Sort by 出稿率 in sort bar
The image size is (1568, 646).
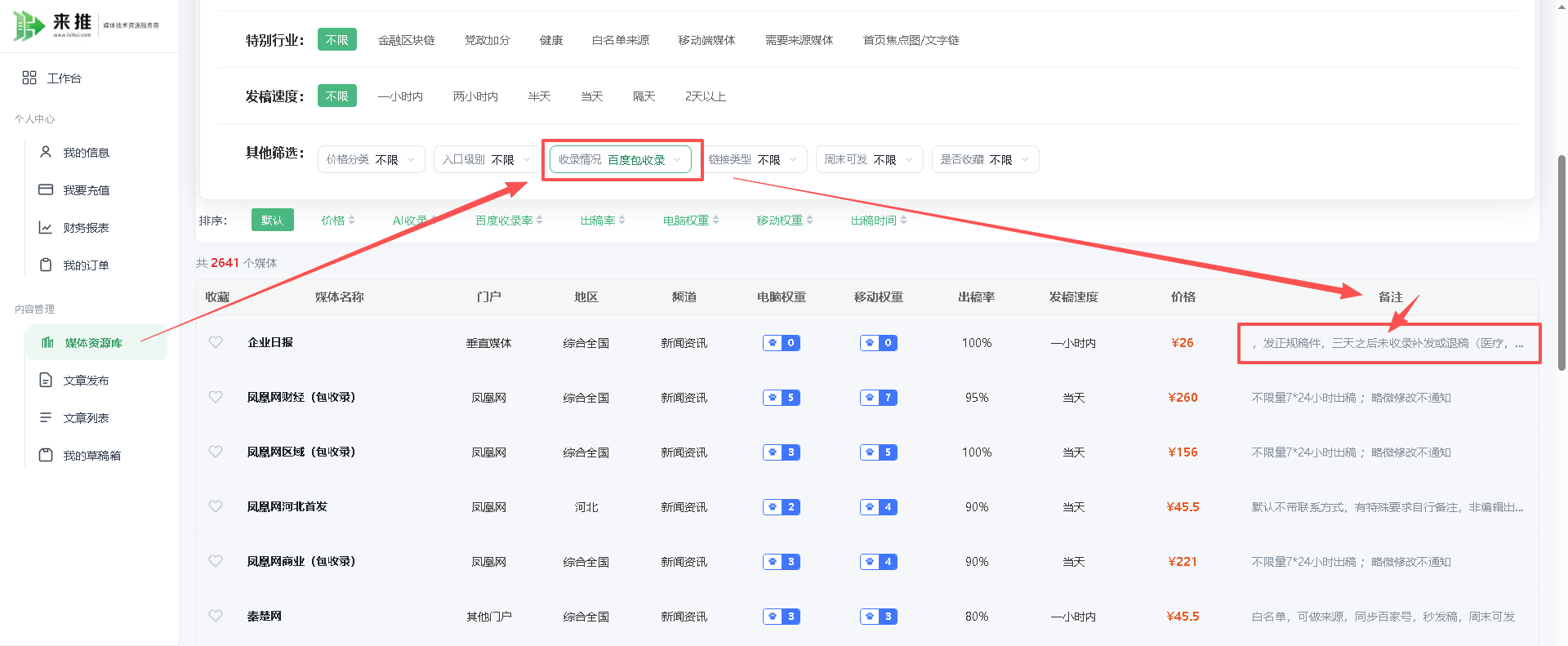coord(603,221)
